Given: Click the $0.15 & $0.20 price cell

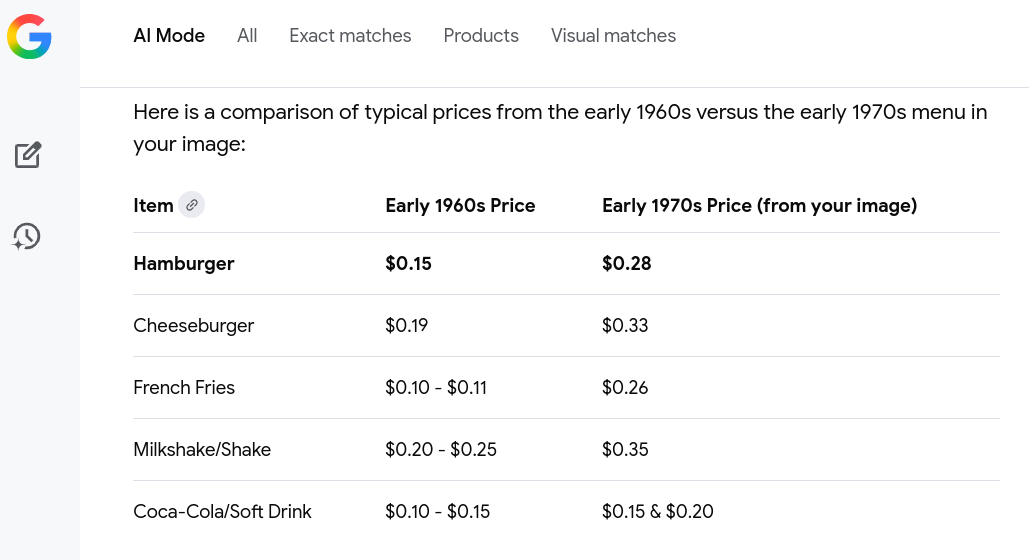Looking at the screenshot, I should [x=657, y=512].
